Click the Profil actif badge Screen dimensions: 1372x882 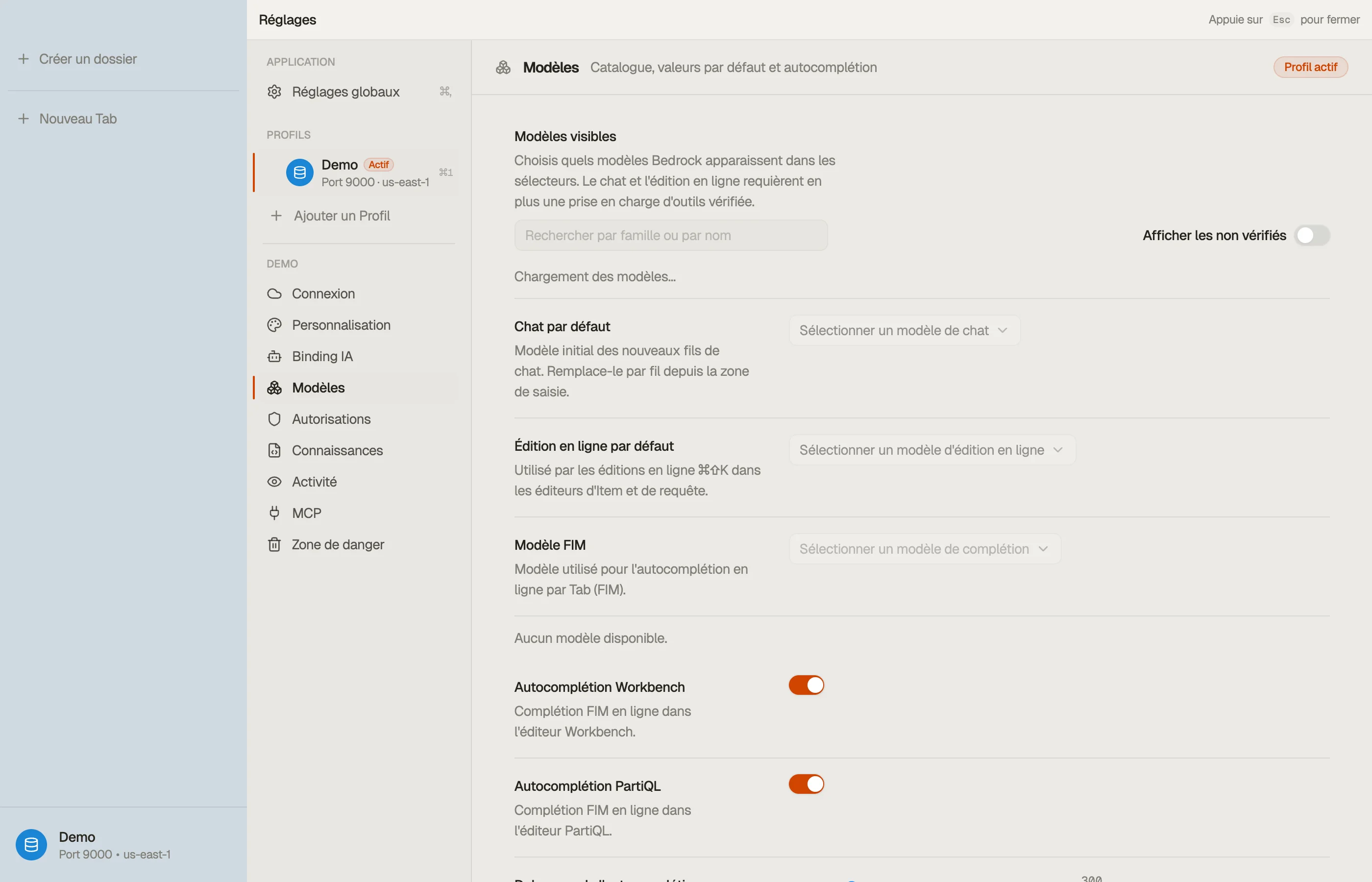(x=1310, y=67)
